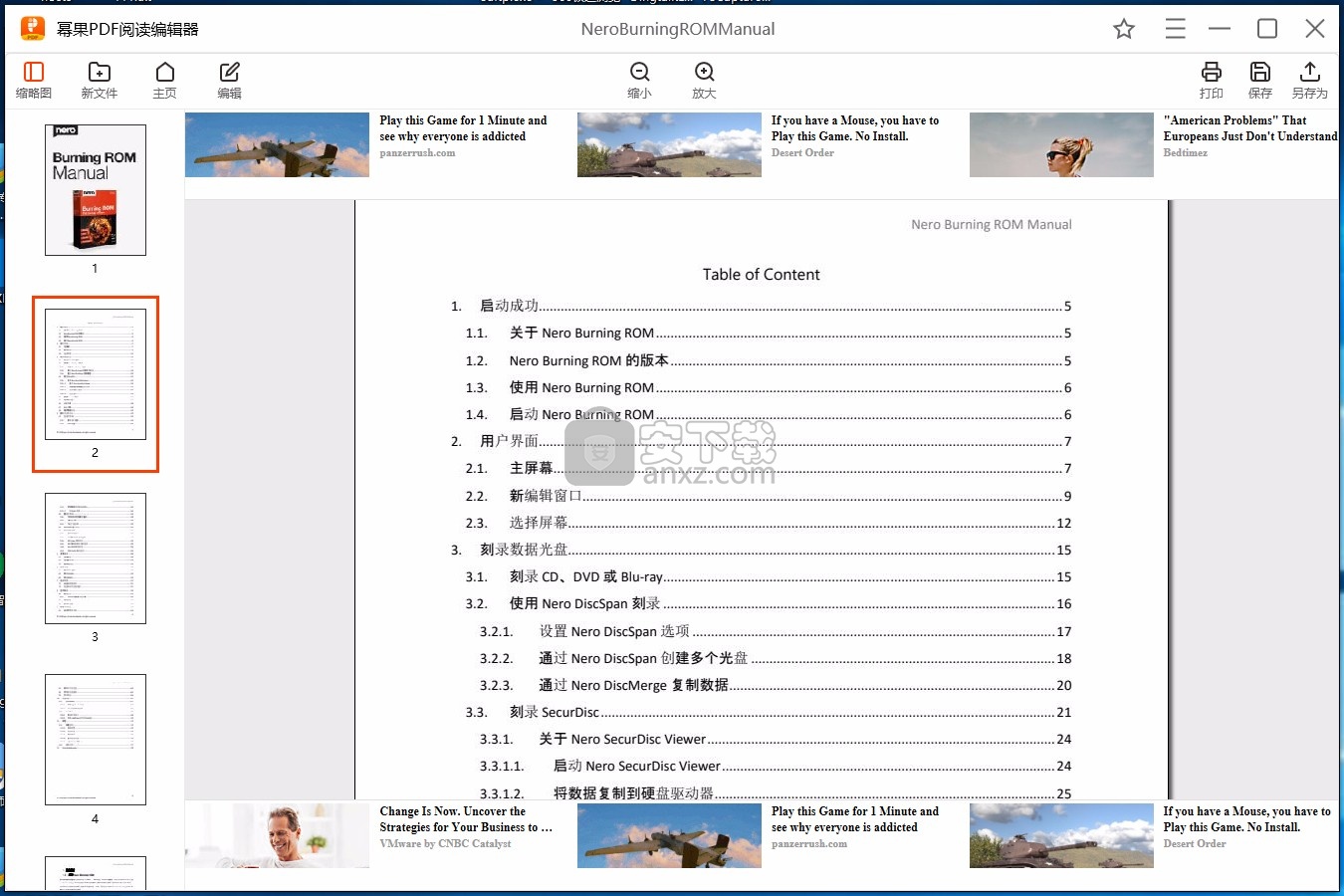The height and width of the screenshot is (896, 1344).
Task: Click Save As (另存为) icon
Action: coord(1309,80)
